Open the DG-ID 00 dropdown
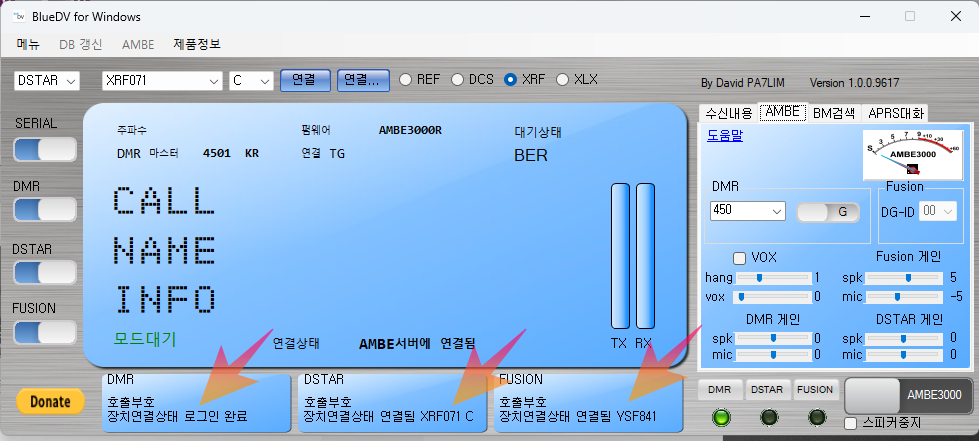Screen dimensions: 979x441 pyautogui.click(x=938, y=211)
